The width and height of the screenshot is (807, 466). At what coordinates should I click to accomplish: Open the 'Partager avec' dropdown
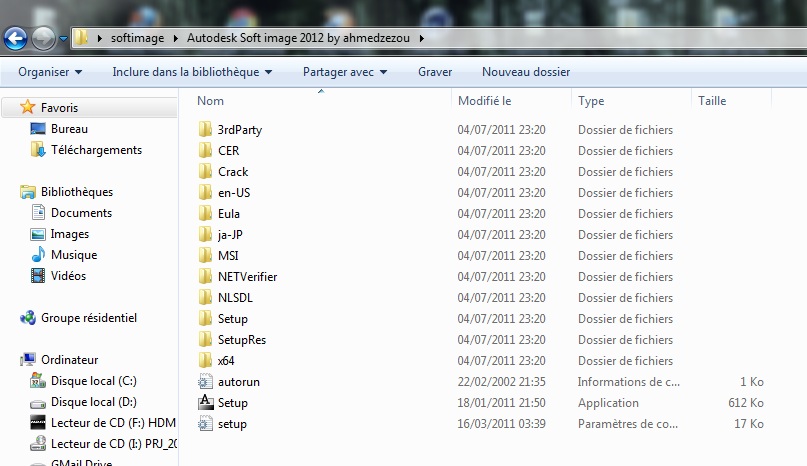pyautogui.click(x=345, y=72)
